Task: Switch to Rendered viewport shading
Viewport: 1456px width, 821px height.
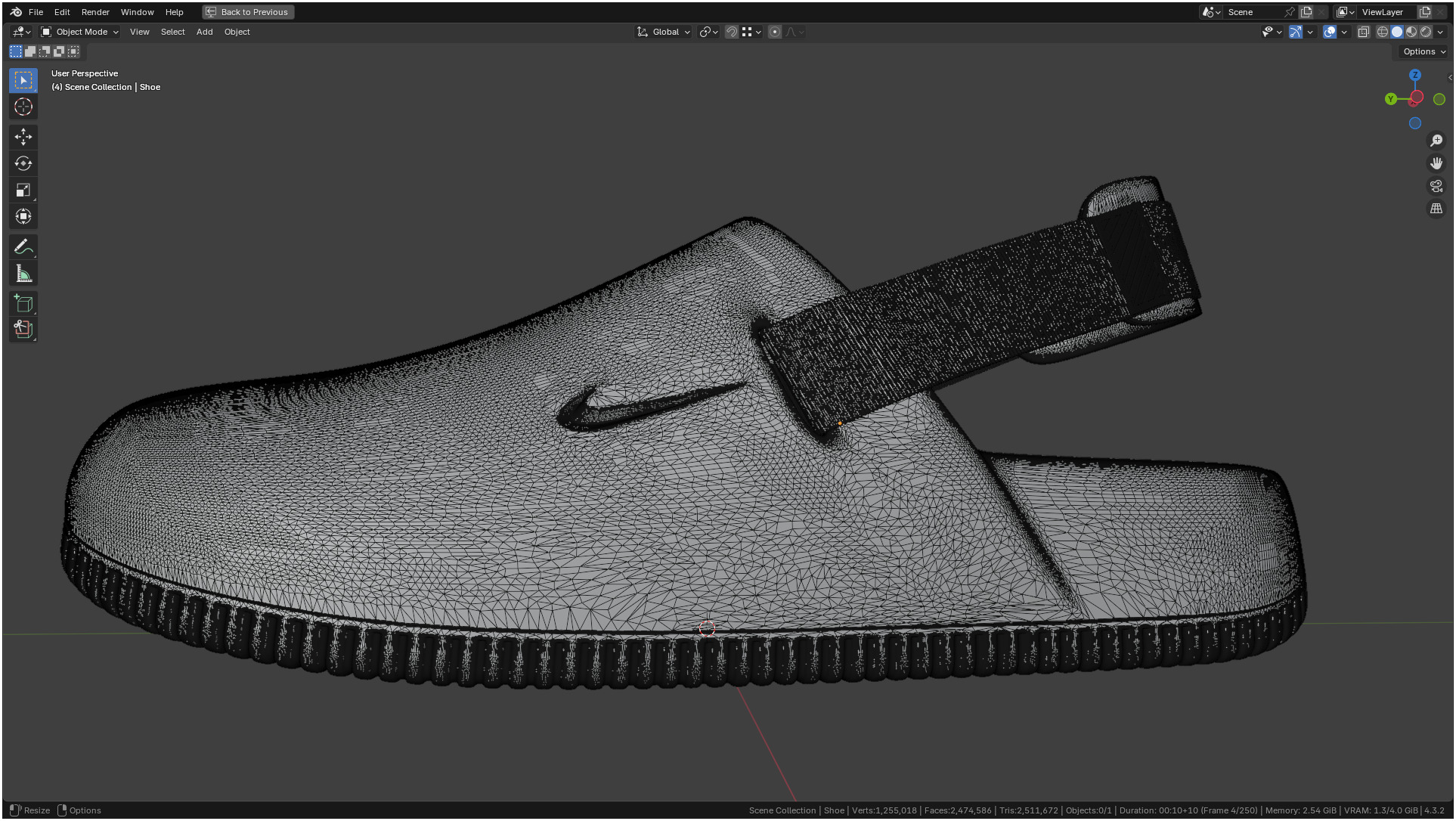Action: pyautogui.click(x=1426, y=32)
